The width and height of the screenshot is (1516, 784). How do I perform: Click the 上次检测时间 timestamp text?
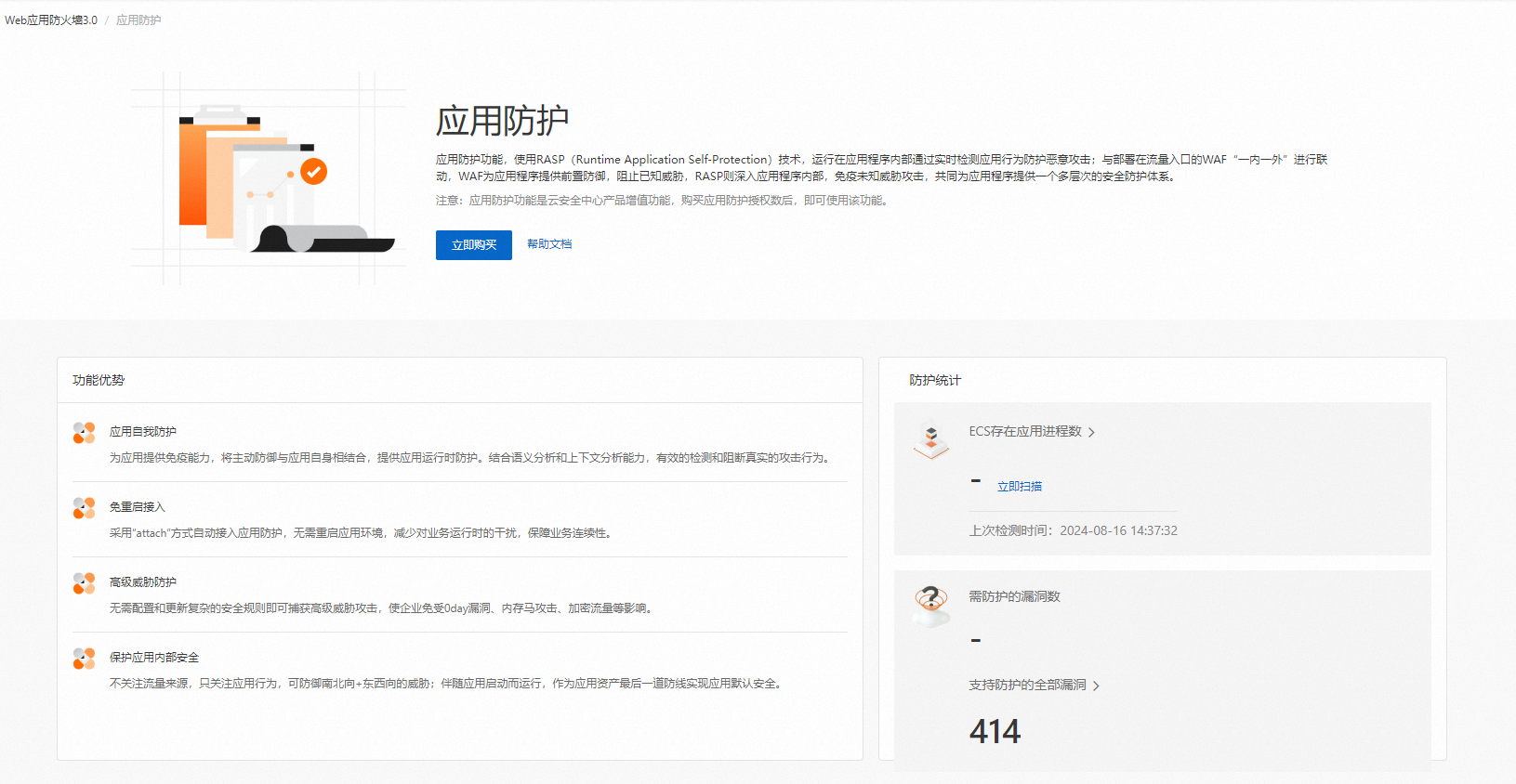(1074, 531)
